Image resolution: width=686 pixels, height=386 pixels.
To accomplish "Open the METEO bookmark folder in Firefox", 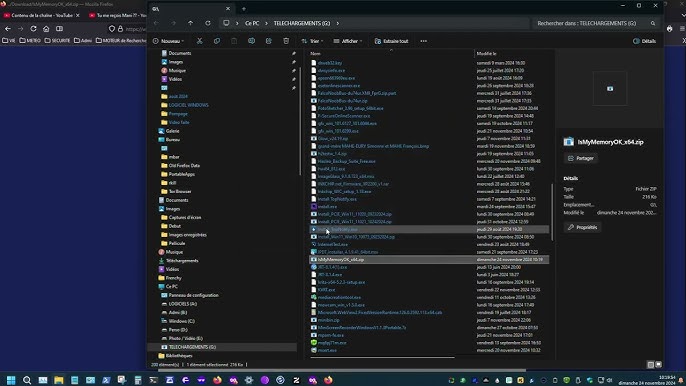I will click(x=30, y=41).
